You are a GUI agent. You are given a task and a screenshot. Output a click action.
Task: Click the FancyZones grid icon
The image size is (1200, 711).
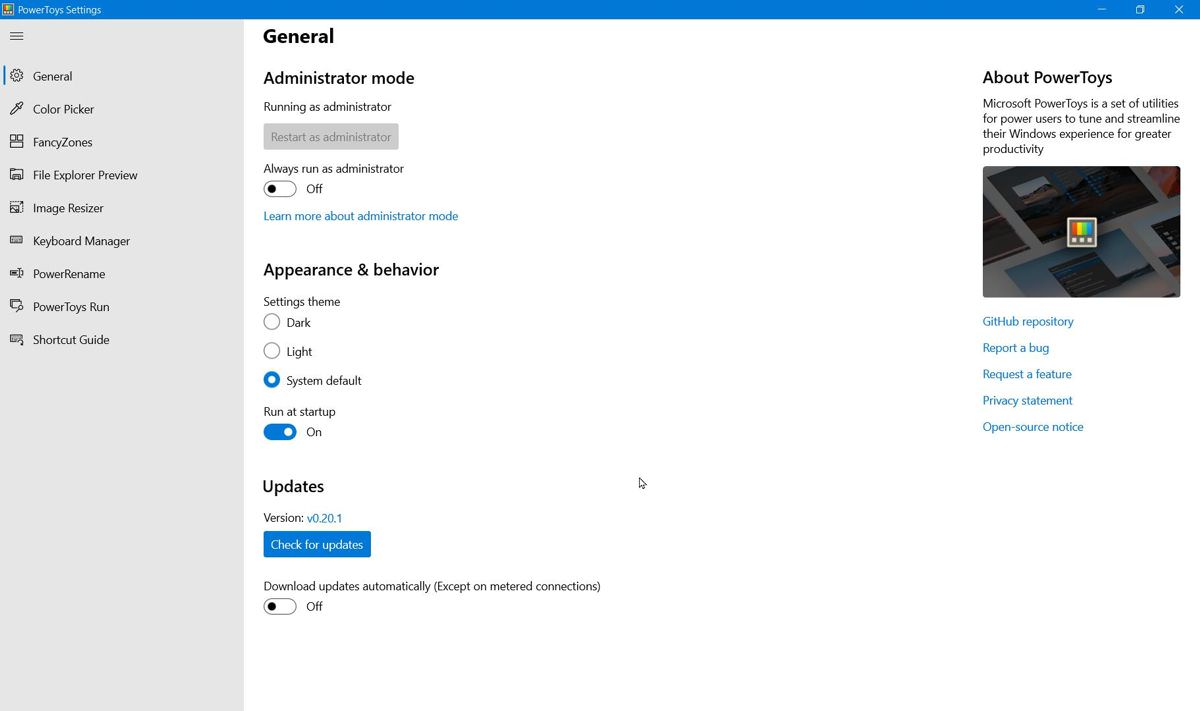click(16, 142)
